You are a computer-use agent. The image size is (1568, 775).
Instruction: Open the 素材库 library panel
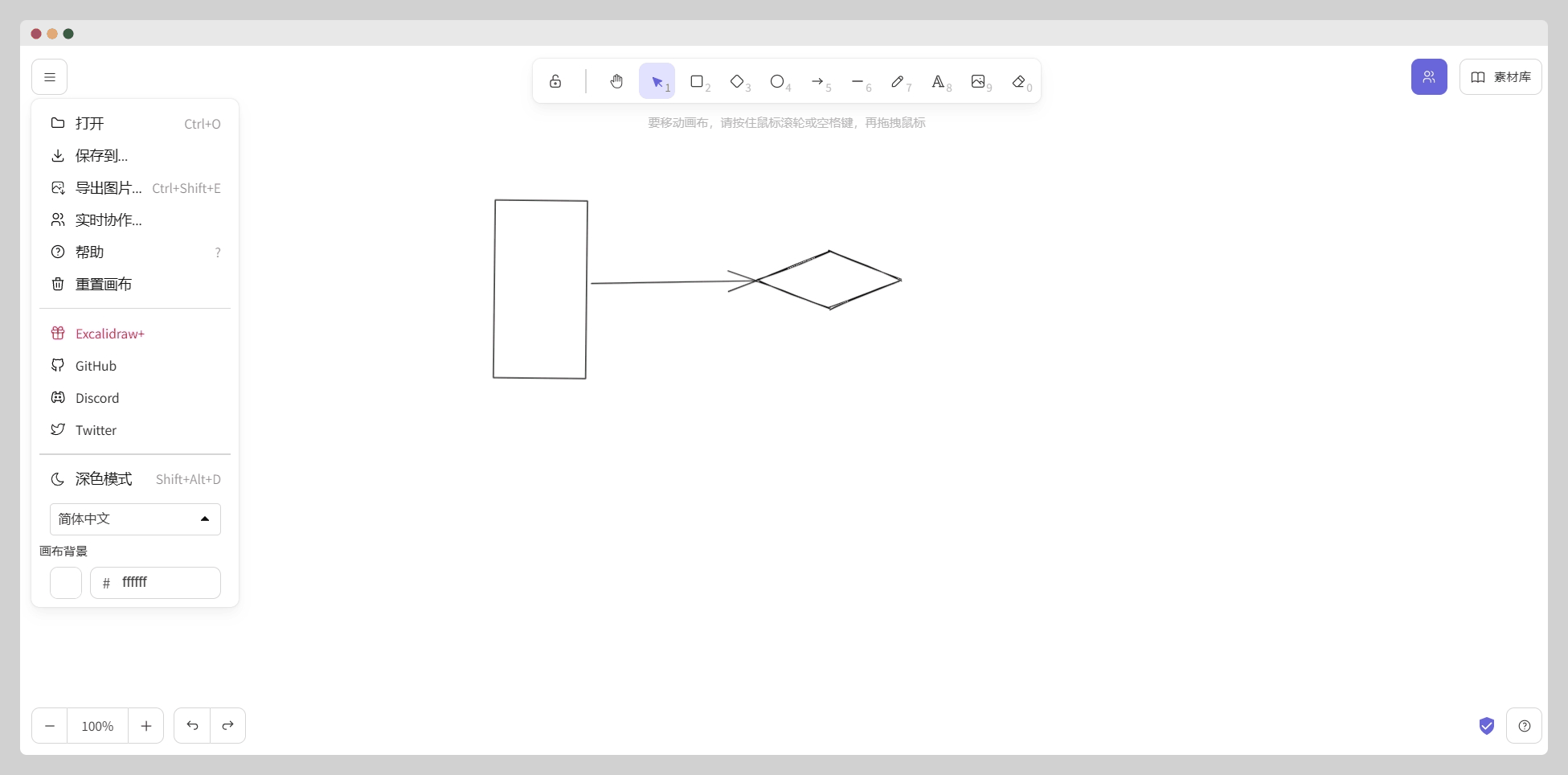(1500, 77)
